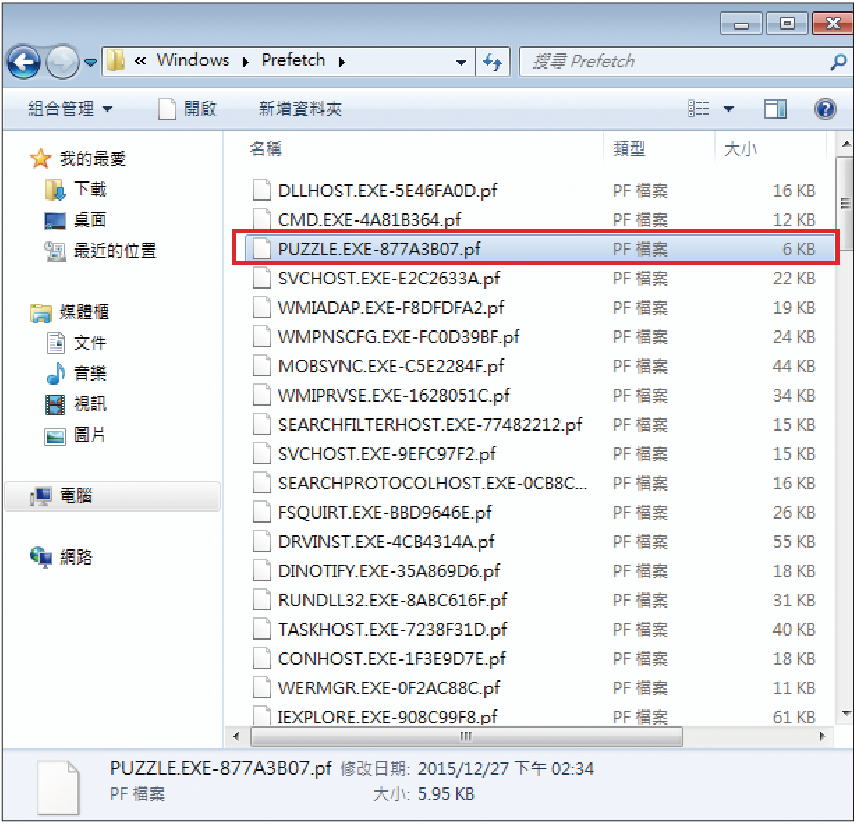Click the 桌面 monitor icon
857x825 pixels.
(55, 220)
